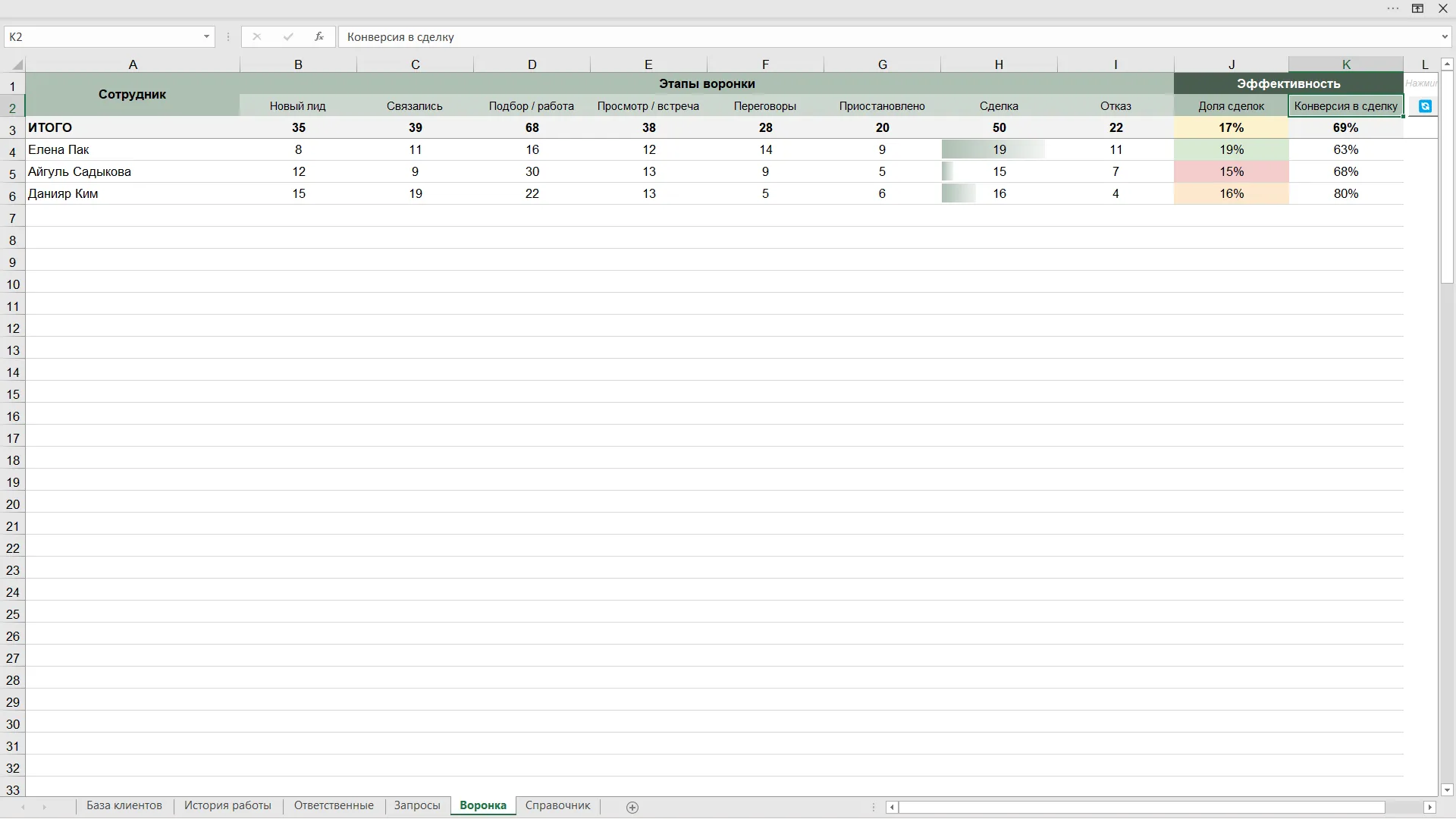The width and height of the screenshot is (1456, 819).
Task: Click the ribbon display options icon
Action: click(x=1417, y=8)
